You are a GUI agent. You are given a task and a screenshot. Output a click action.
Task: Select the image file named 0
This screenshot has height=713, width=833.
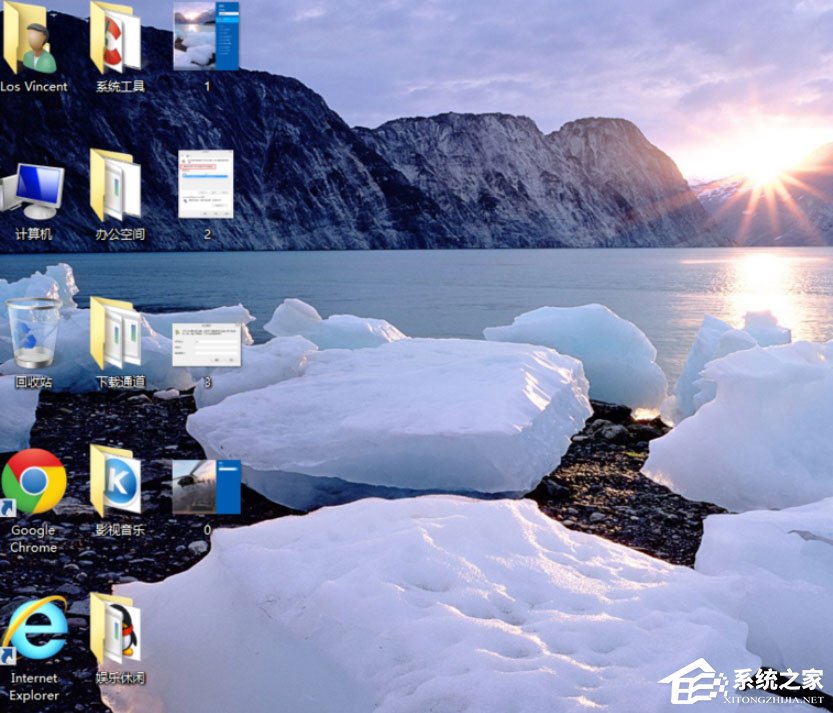[x=204, y=487]
